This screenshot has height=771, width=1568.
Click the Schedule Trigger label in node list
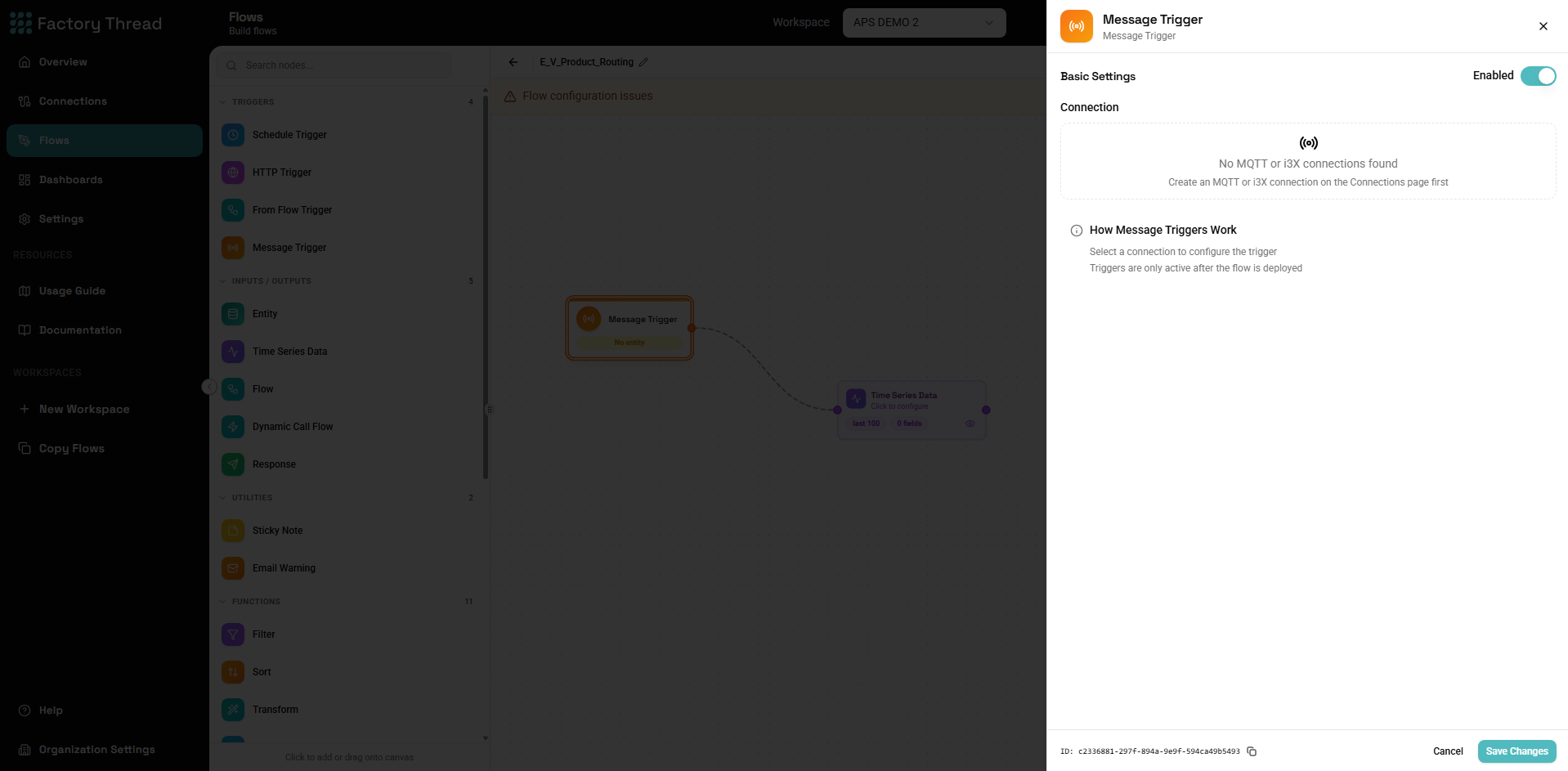coord(289,135)
